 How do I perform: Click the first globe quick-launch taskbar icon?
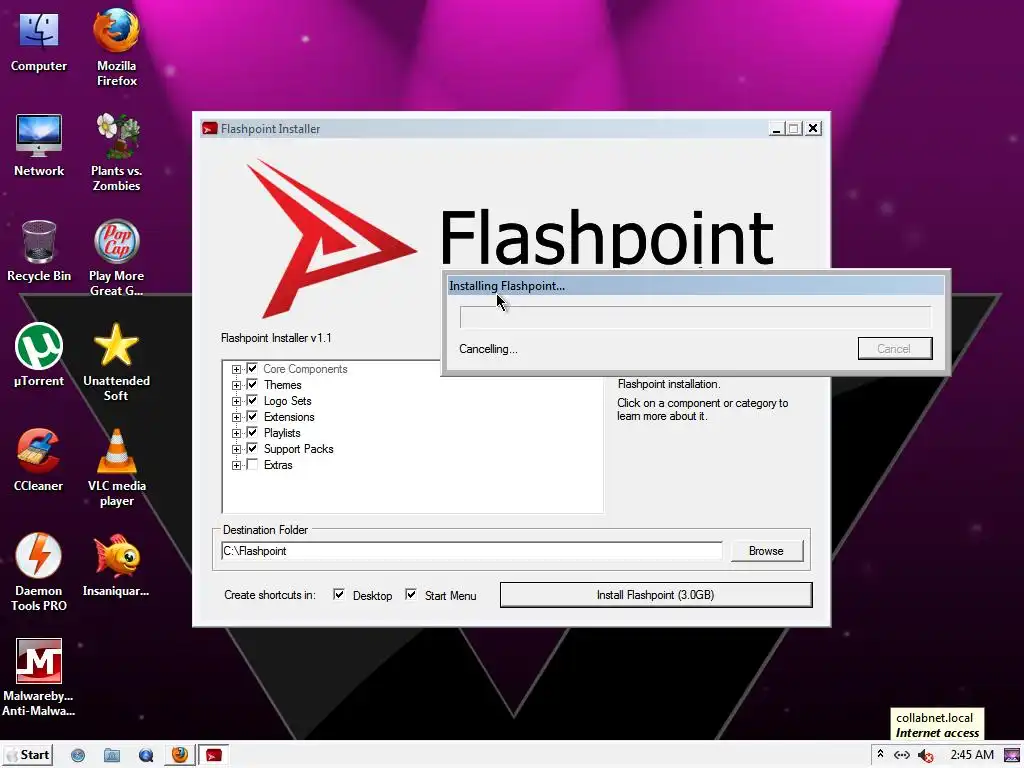78,756
